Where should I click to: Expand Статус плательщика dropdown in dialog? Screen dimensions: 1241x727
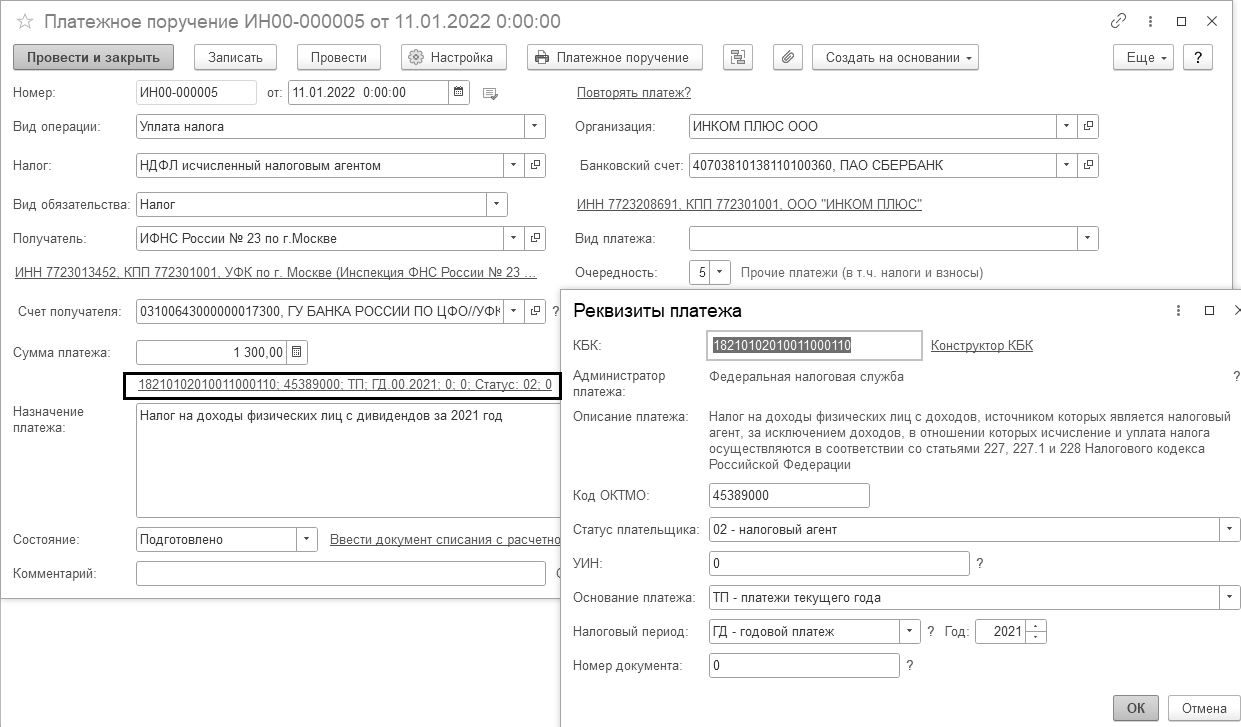coord(1230,529)
